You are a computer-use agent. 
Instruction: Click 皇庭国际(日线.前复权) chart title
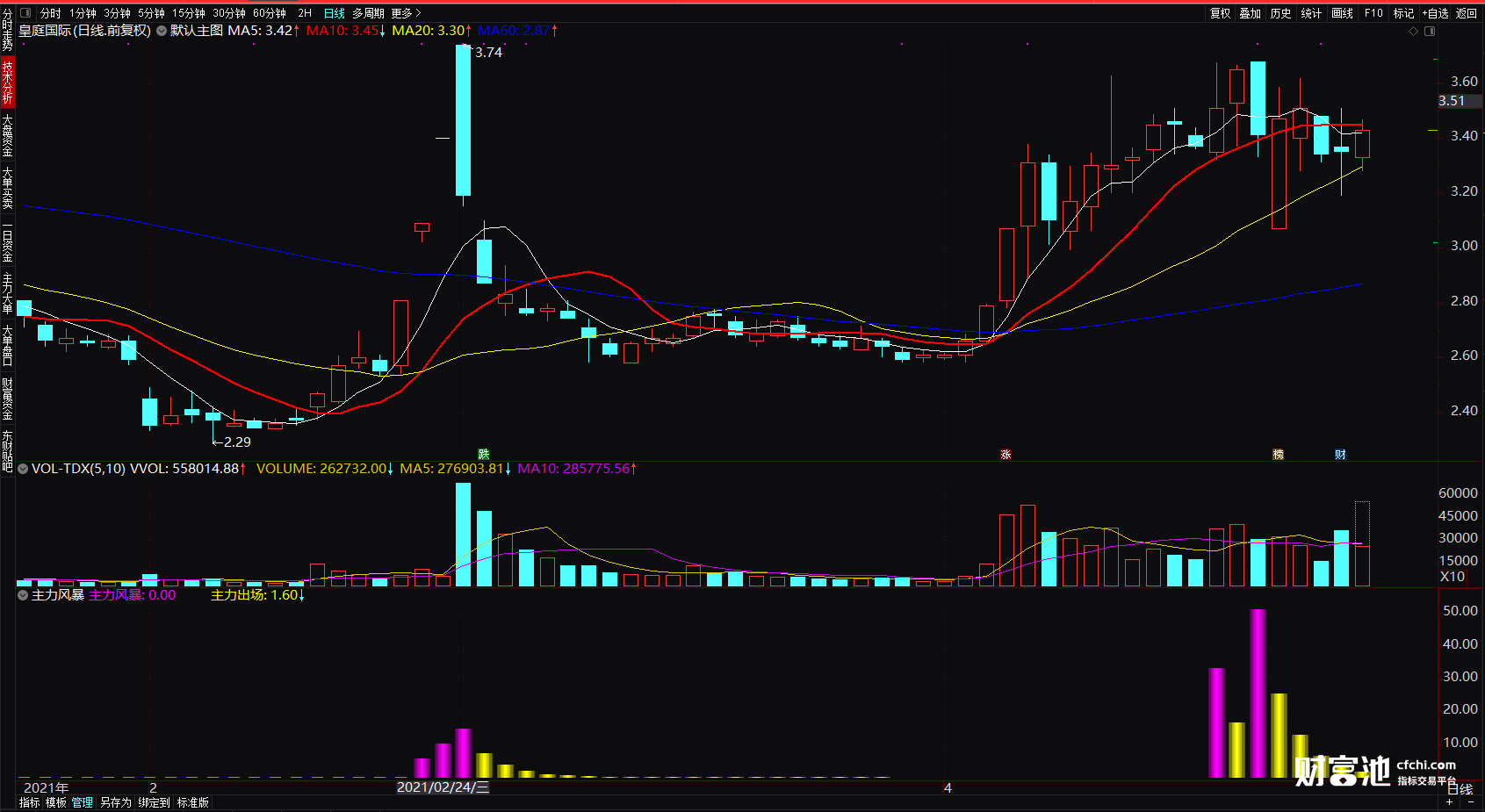[x=85, y=31]
